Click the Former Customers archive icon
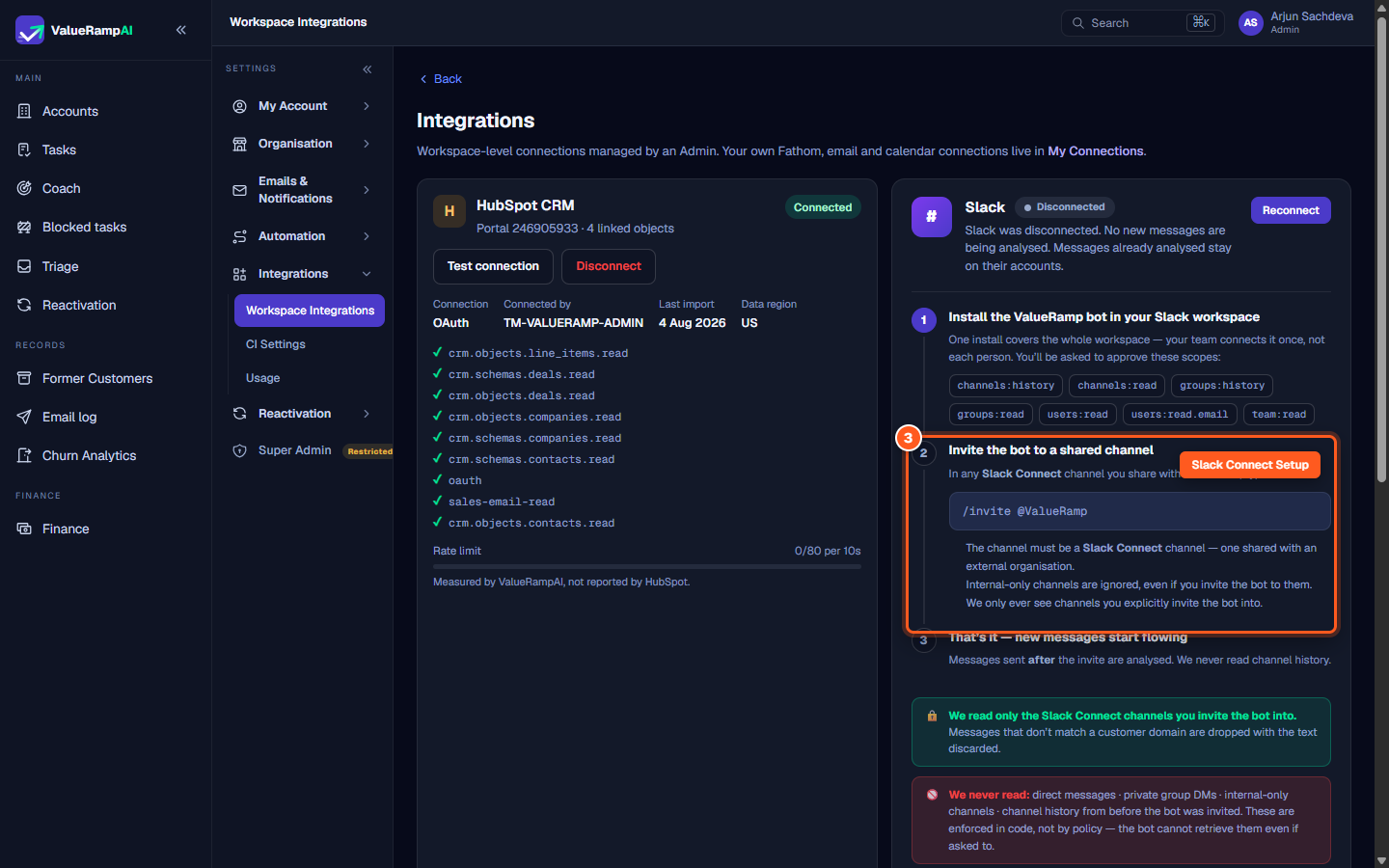1389x868 pixels. (x=24, y=378)
